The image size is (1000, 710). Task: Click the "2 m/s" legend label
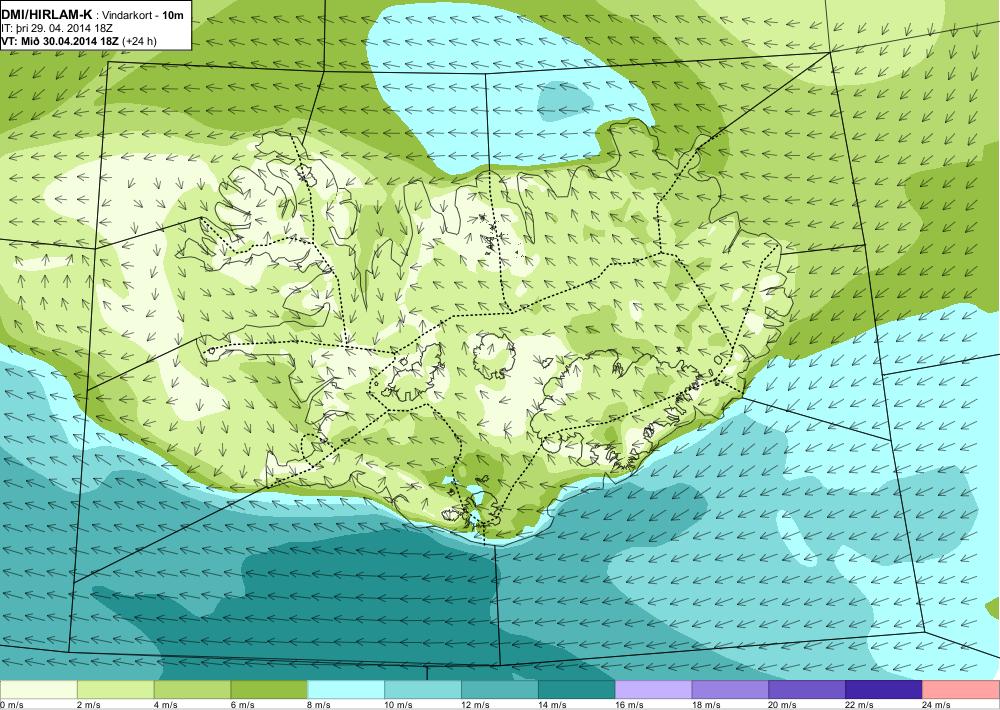tap(89, 705)
